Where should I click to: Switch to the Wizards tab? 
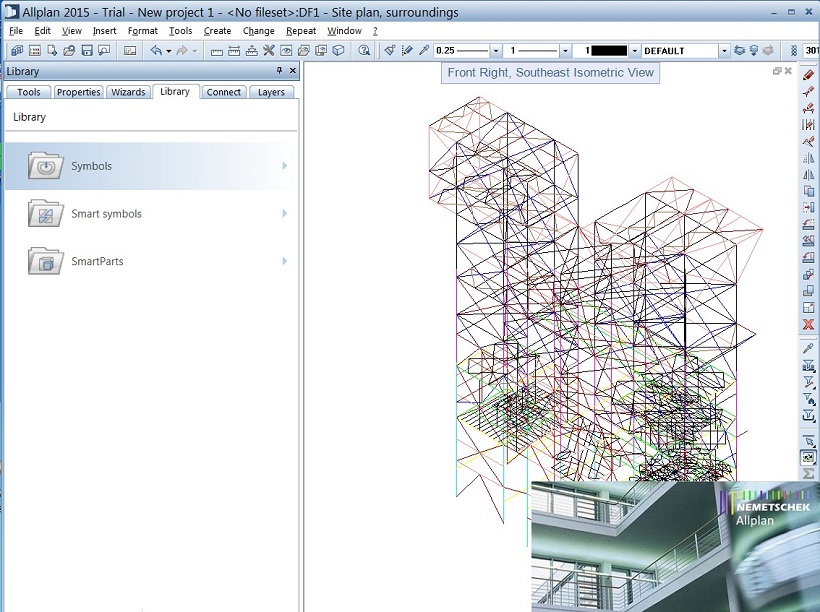128,92
